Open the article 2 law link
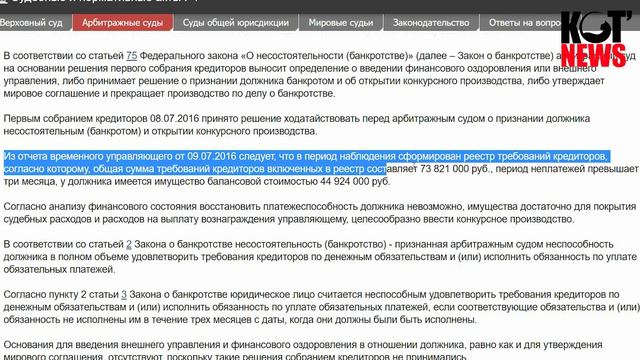The image size is (640, 360). (x=129, y=244)
